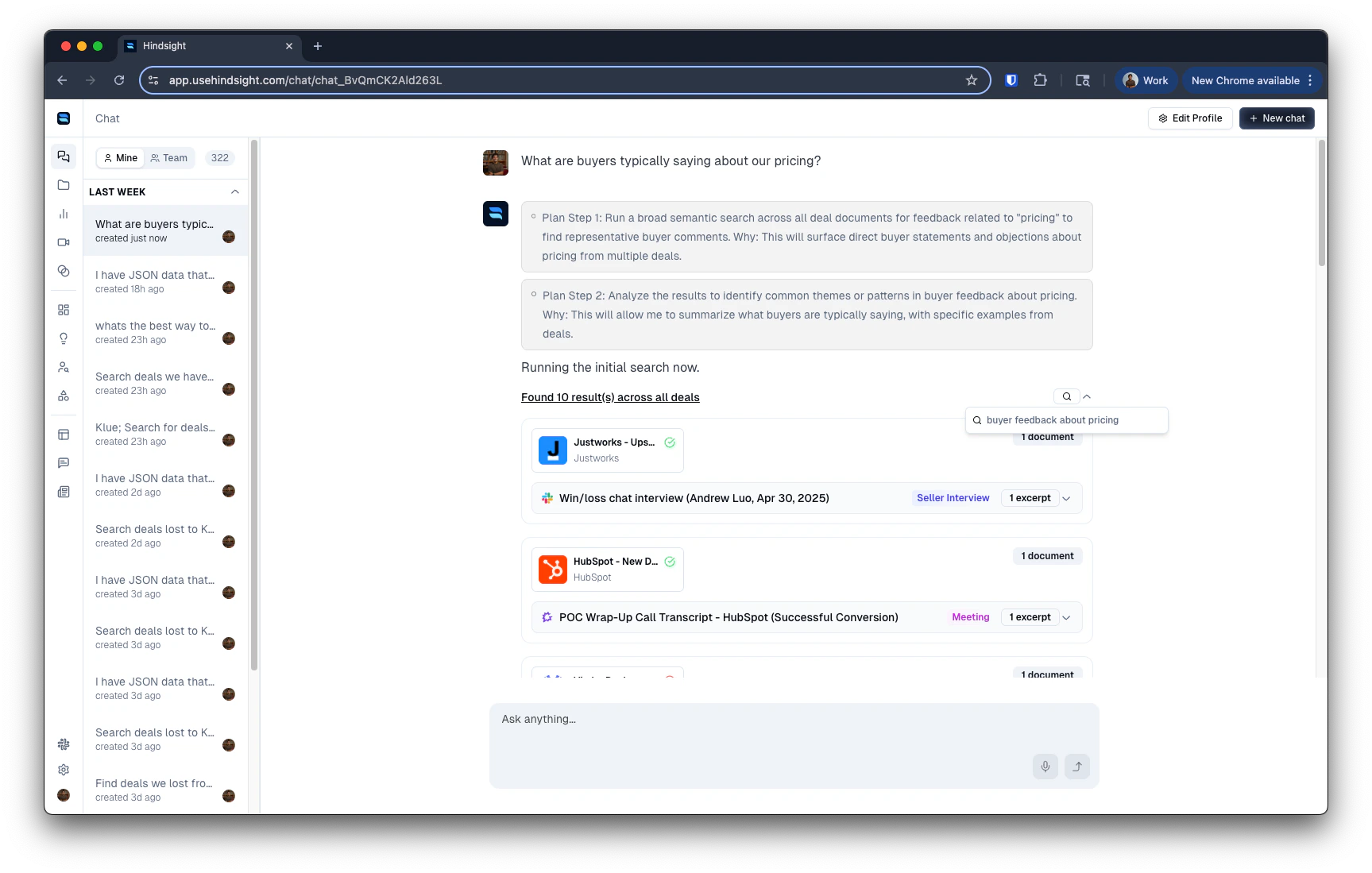
Task: Expand the Win/loss chat interview excerpt
Action: [x=1067, y=498]
